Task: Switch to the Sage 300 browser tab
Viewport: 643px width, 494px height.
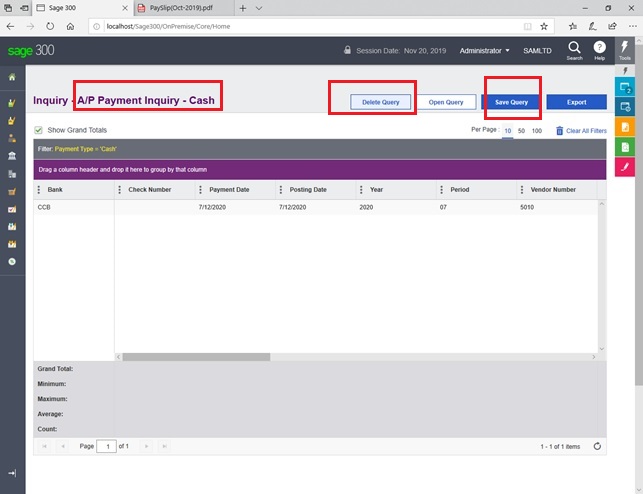Action: (x=82, y=8)
